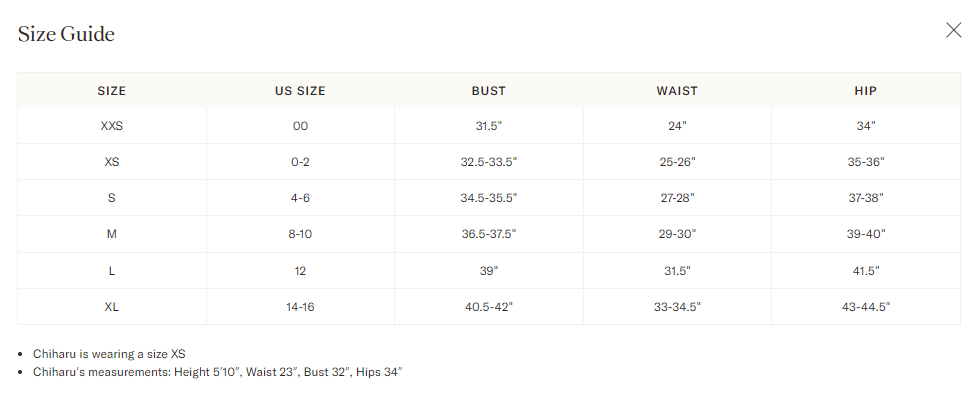Screen dimensions: 970x418
Task: Click the XL size row label
Action: [112, 307]
